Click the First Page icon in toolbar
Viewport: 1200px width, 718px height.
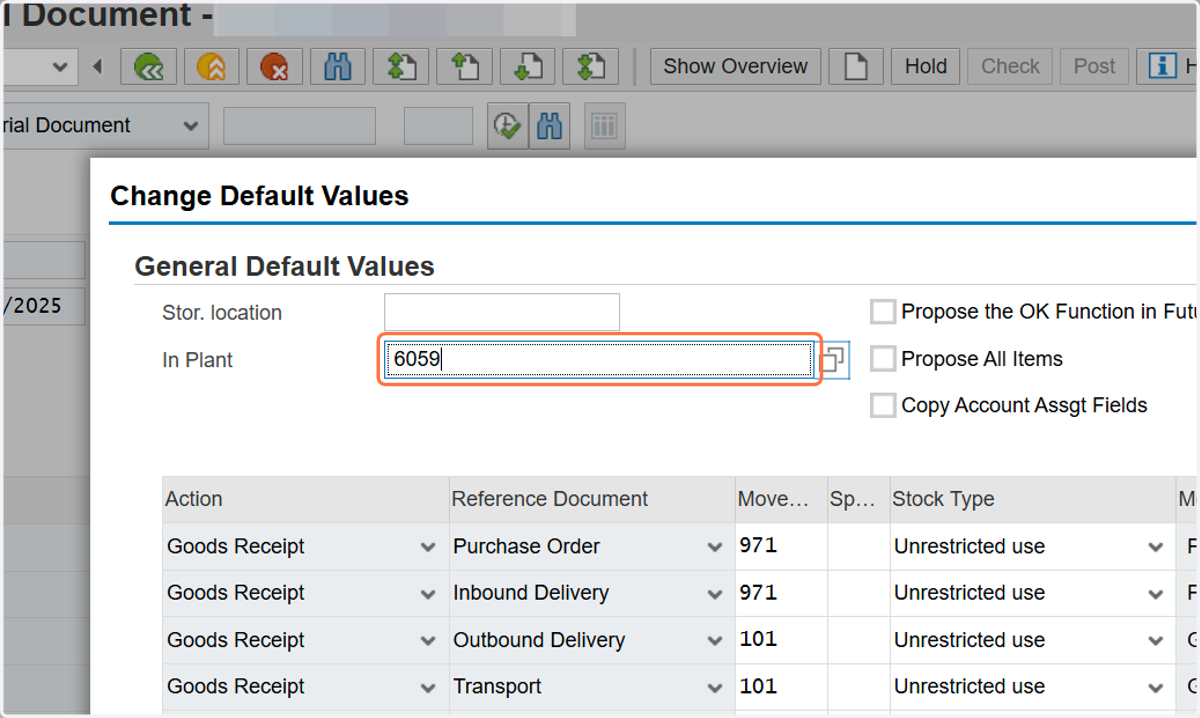pos(401,67)
